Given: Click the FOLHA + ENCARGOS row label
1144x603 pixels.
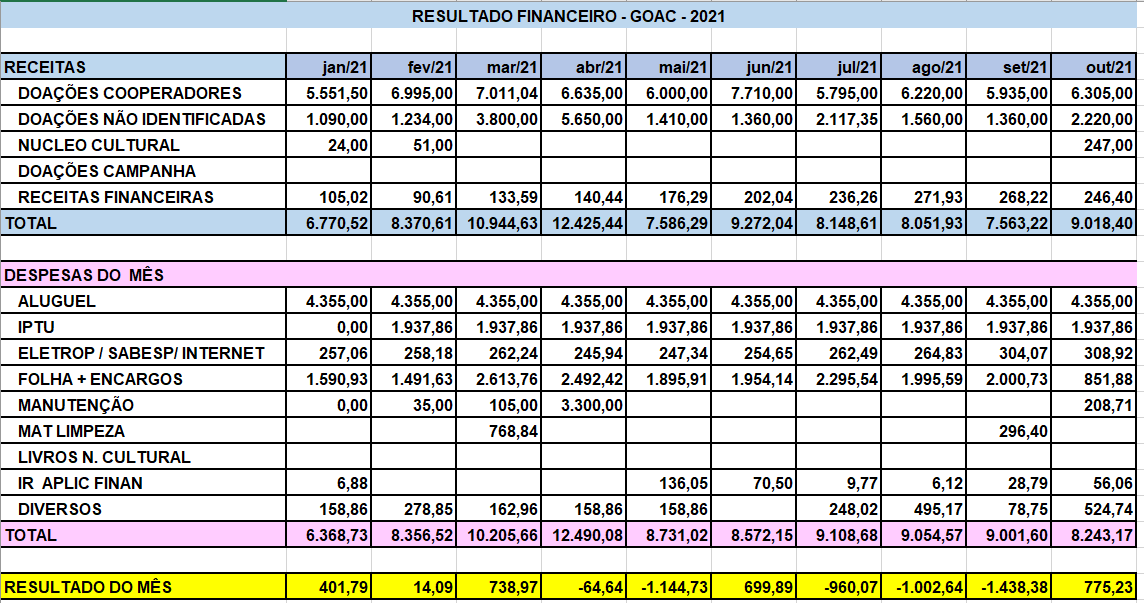Looking at the screenshot, I should (x=143, y=379).
